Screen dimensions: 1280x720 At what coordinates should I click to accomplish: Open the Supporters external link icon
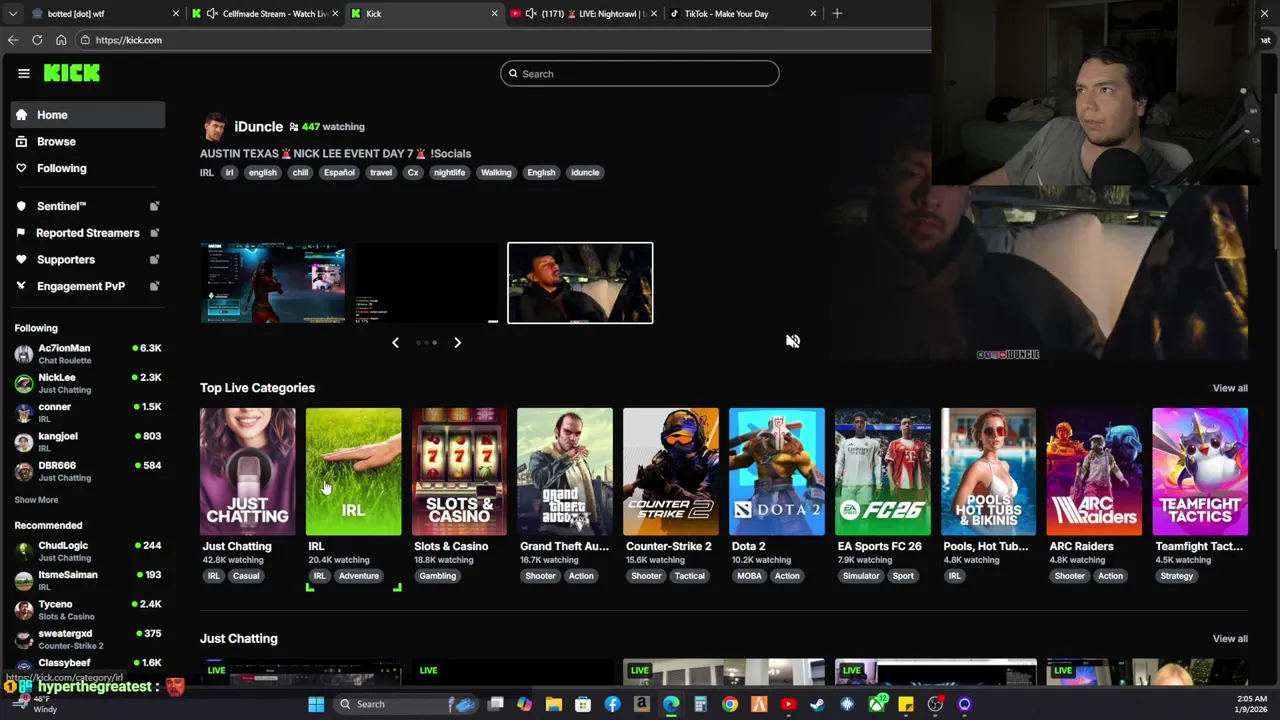tap(154, 260)
